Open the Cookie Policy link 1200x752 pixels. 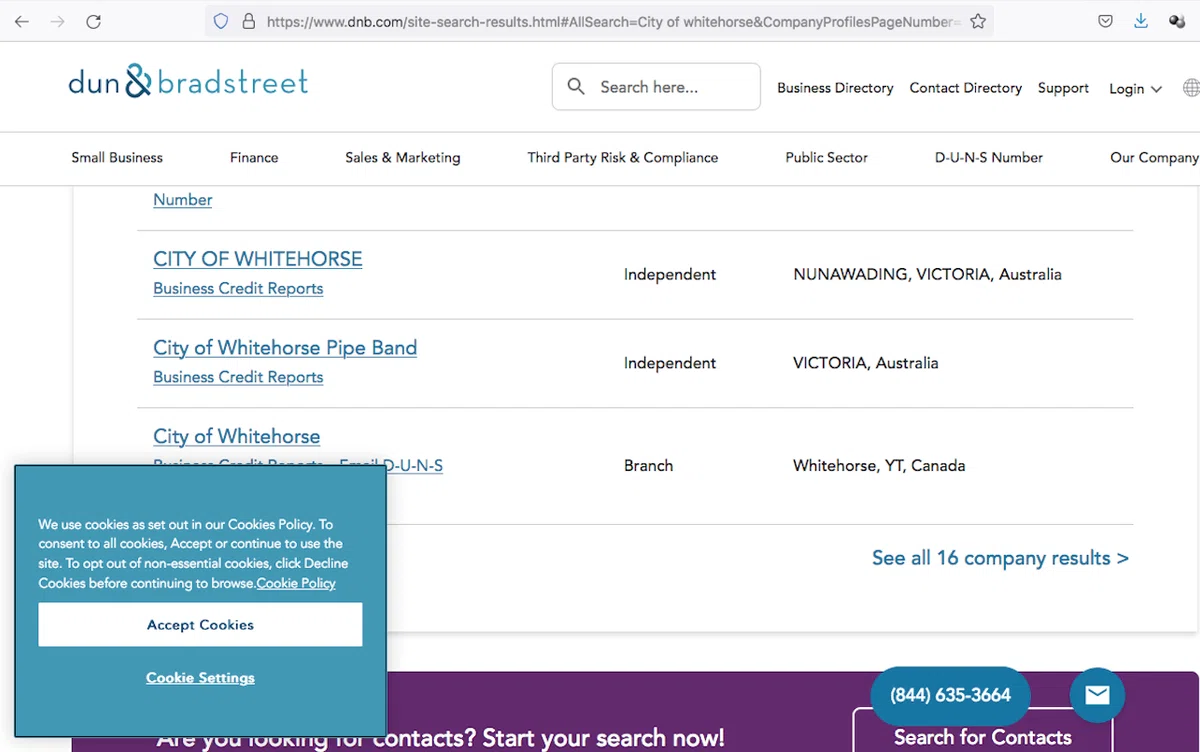tap(296, 584)
